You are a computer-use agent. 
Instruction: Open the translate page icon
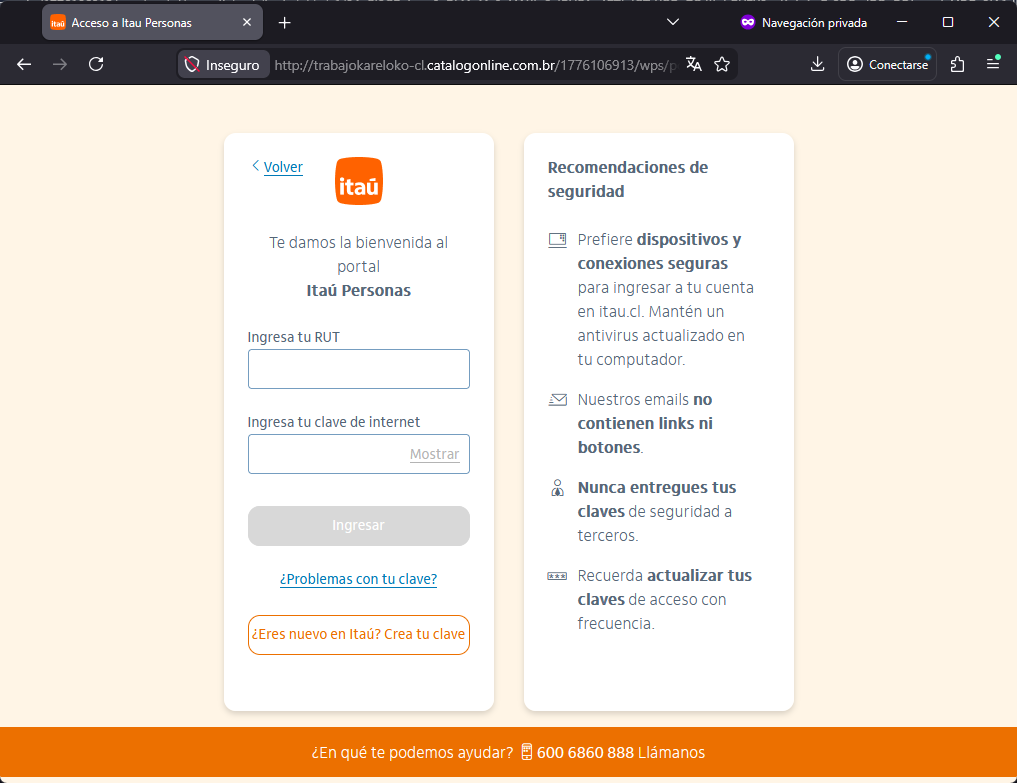(x=693, y=64)
